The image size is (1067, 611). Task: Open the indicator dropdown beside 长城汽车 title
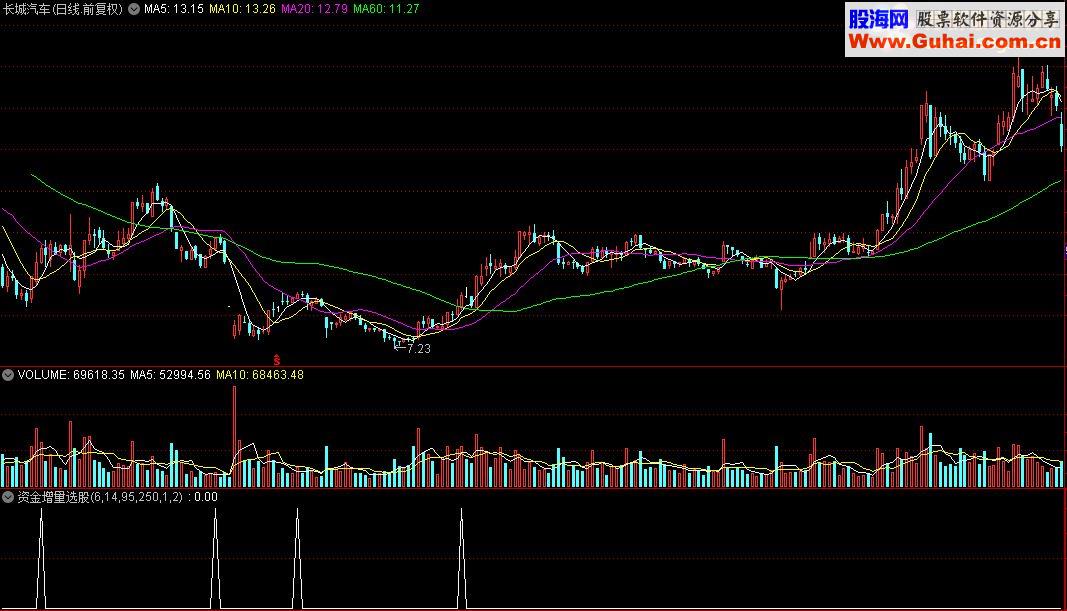pyautogui.click(x=134, y=9)
